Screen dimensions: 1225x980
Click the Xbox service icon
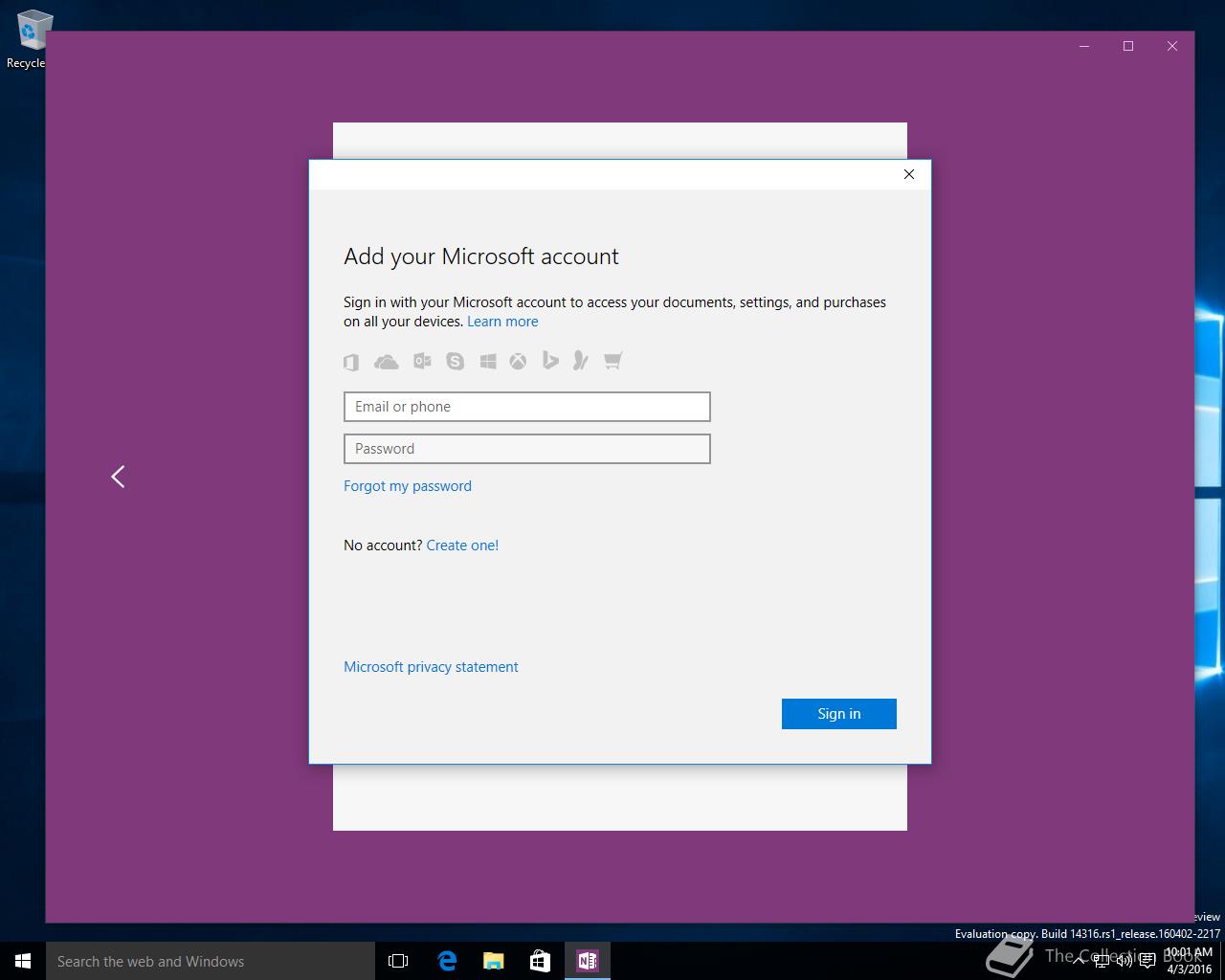pyautogui.click(x=518, y=361)
